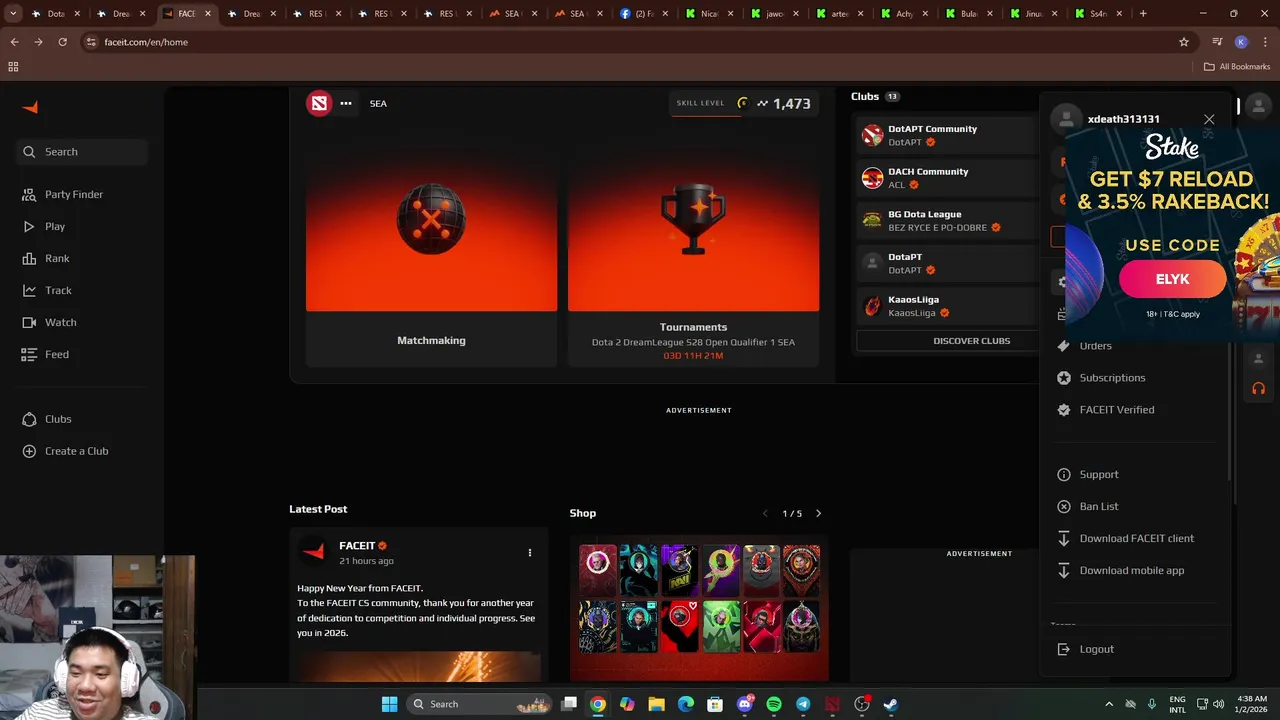Bookmark this page with the star
The image size is (1280, 720).
click(x=1184, y=42)
